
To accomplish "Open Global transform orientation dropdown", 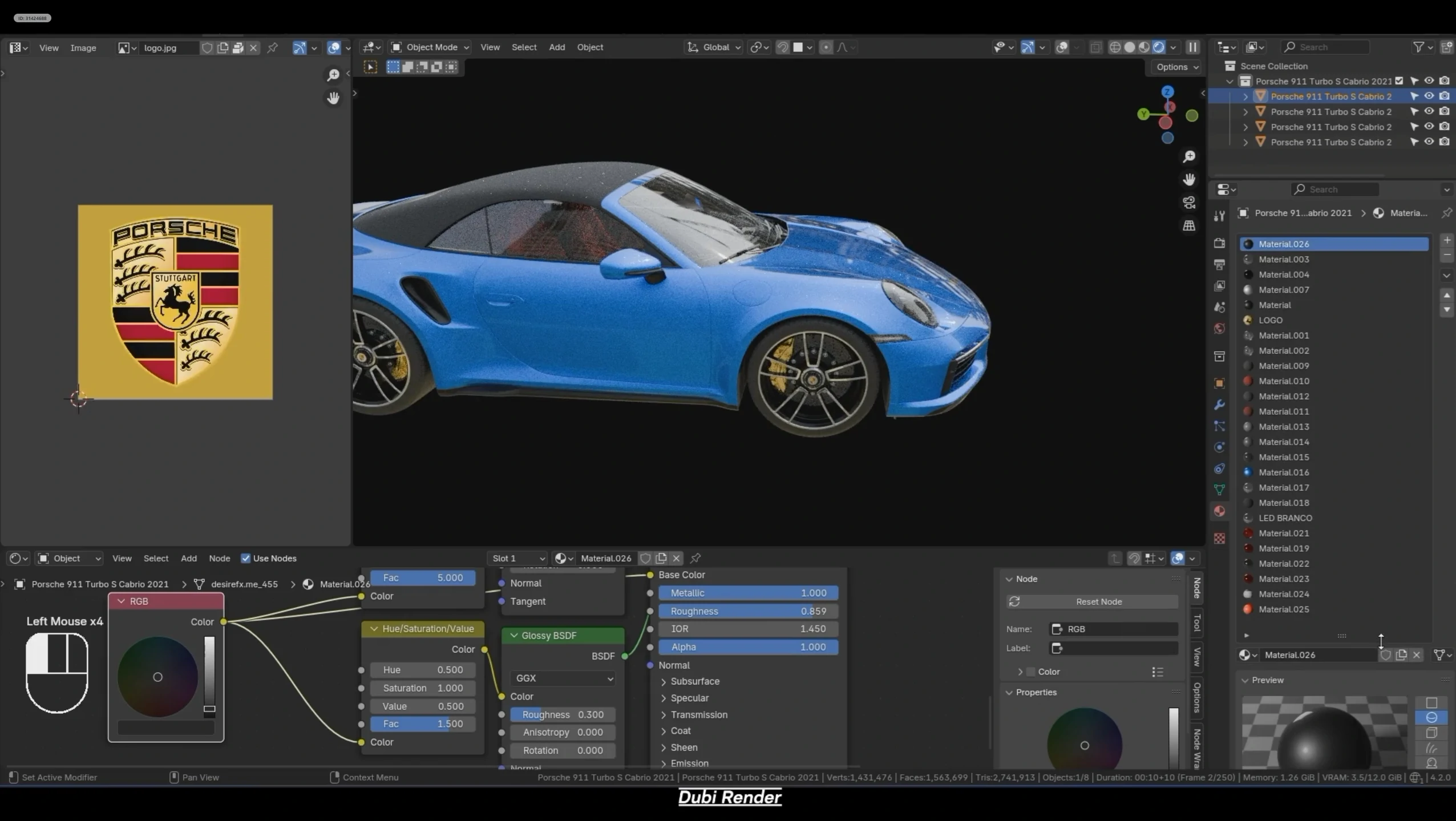I will point(713,47).
